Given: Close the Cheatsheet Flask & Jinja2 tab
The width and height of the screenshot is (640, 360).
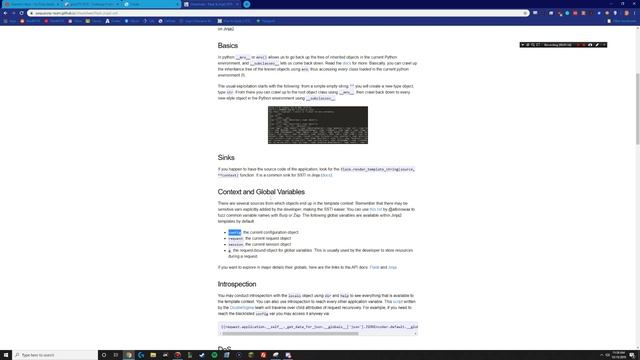Looking at the screenshot, I should 237,4.
